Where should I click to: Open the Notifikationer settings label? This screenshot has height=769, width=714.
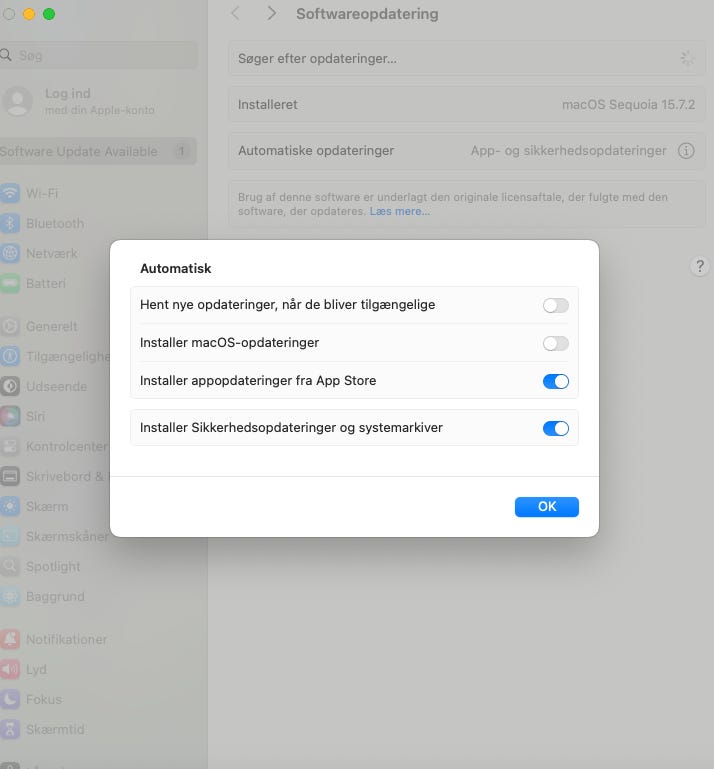pos(66,639)
